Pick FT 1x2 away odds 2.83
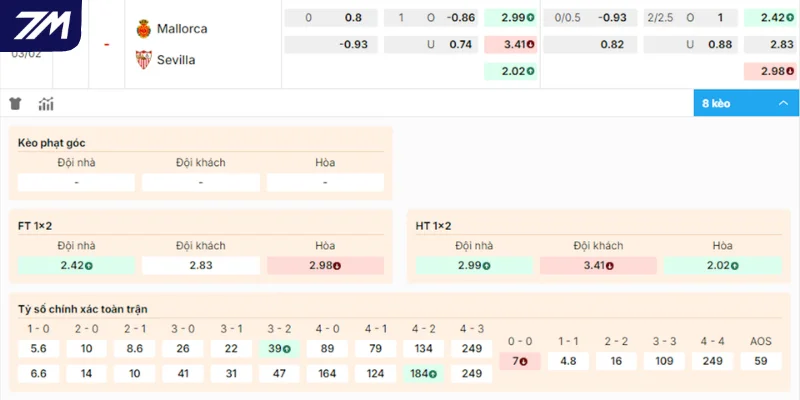Viewport: 800px width, 400px height. point(201,265)
